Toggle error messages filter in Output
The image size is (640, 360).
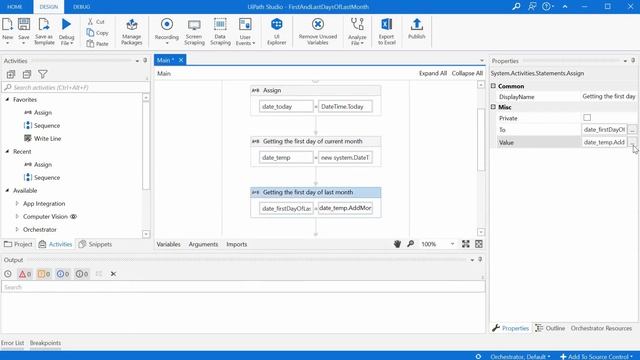click(25, 274)
